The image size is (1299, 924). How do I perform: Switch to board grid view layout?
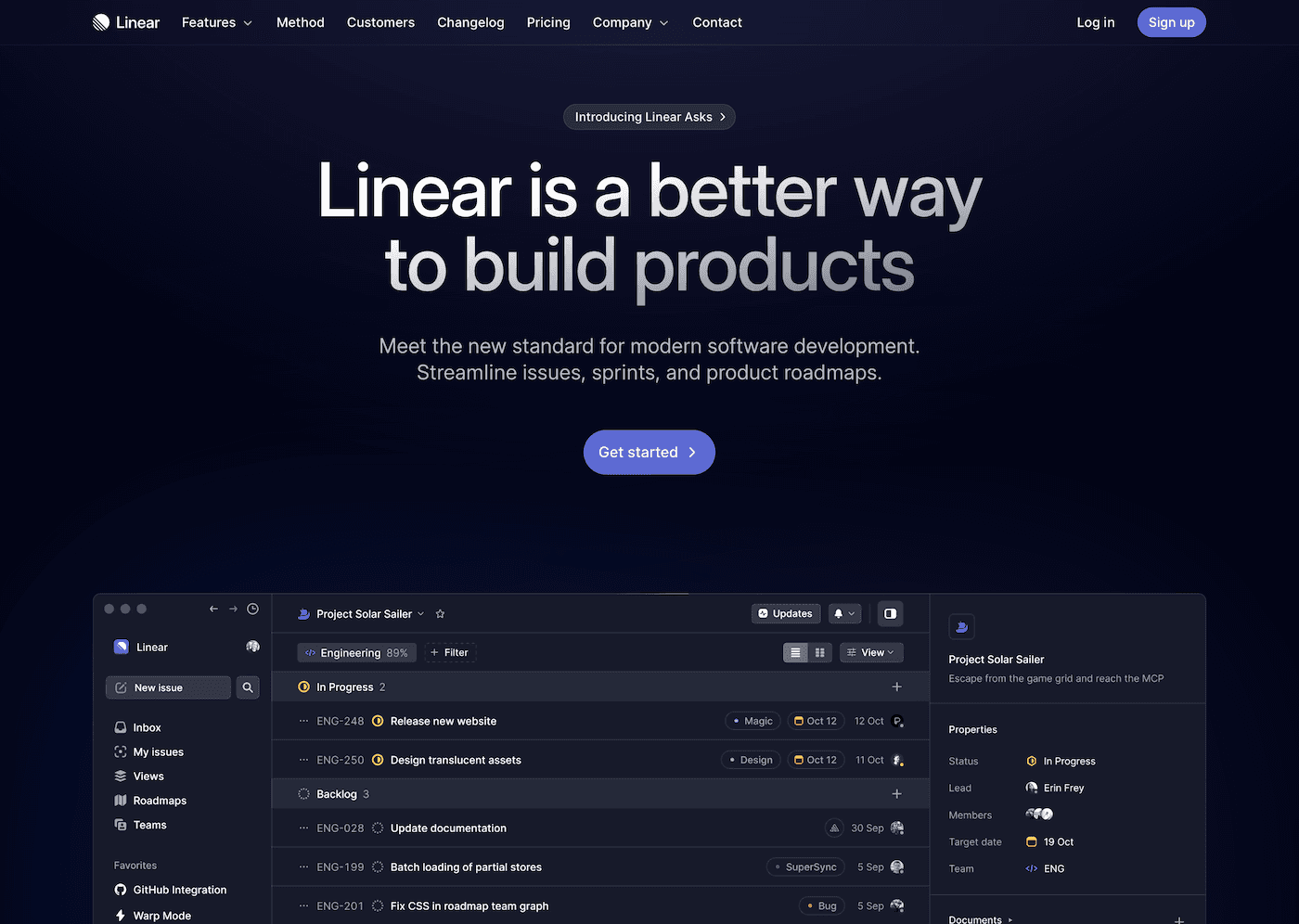tap(820, 652)
